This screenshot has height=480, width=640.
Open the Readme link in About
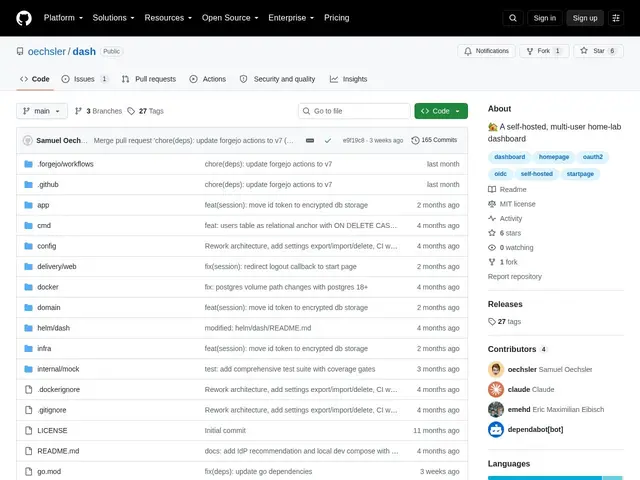pyautogui.click(x=507, y=189)
